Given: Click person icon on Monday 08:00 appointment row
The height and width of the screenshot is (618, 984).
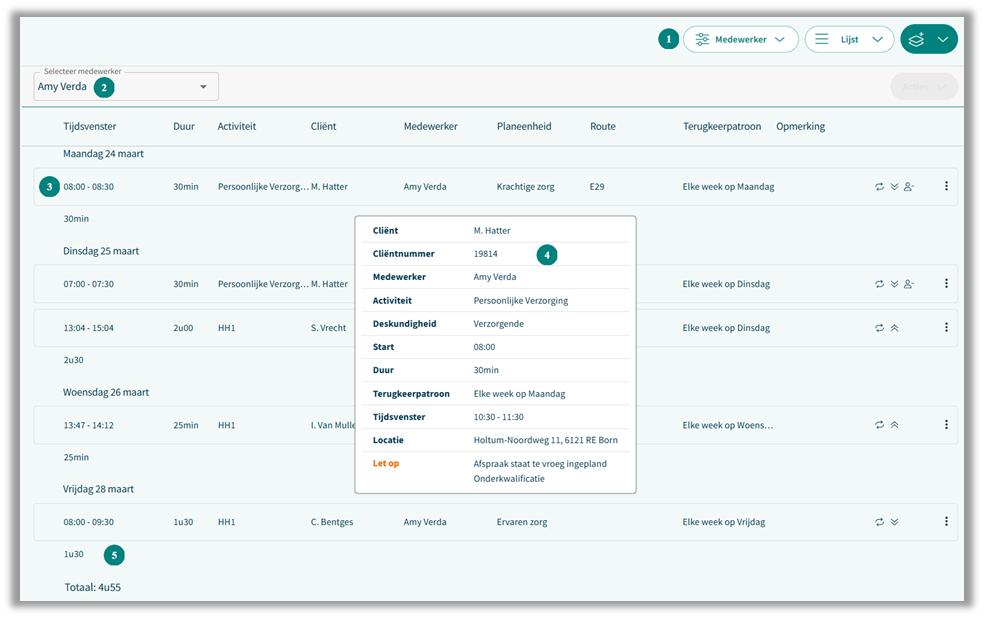Looking at the screenshot, I should [x=909, y=187].
